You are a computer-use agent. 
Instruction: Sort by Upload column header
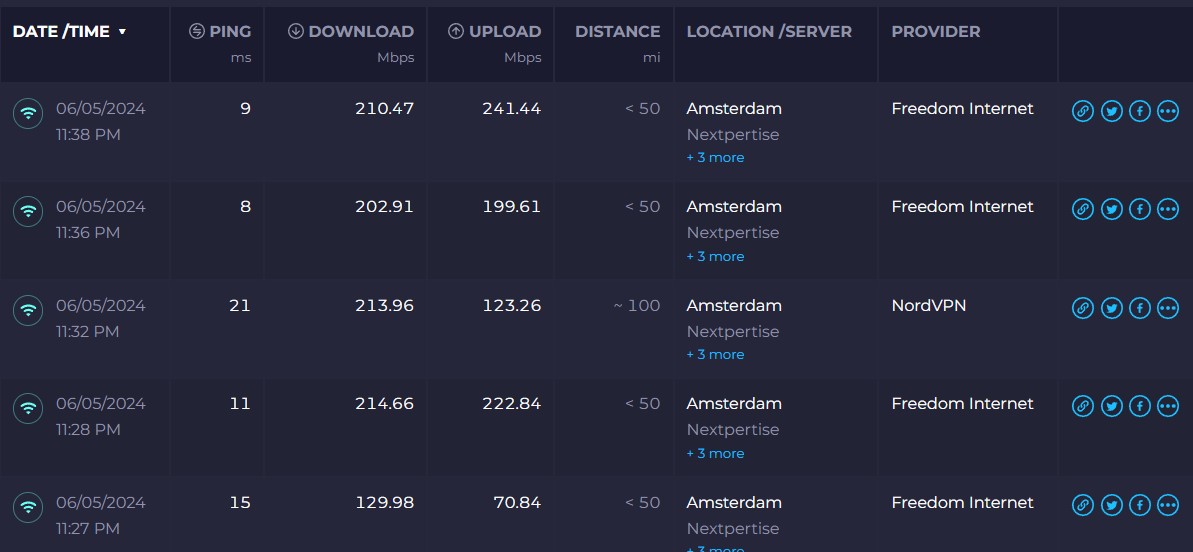[494, 32]
